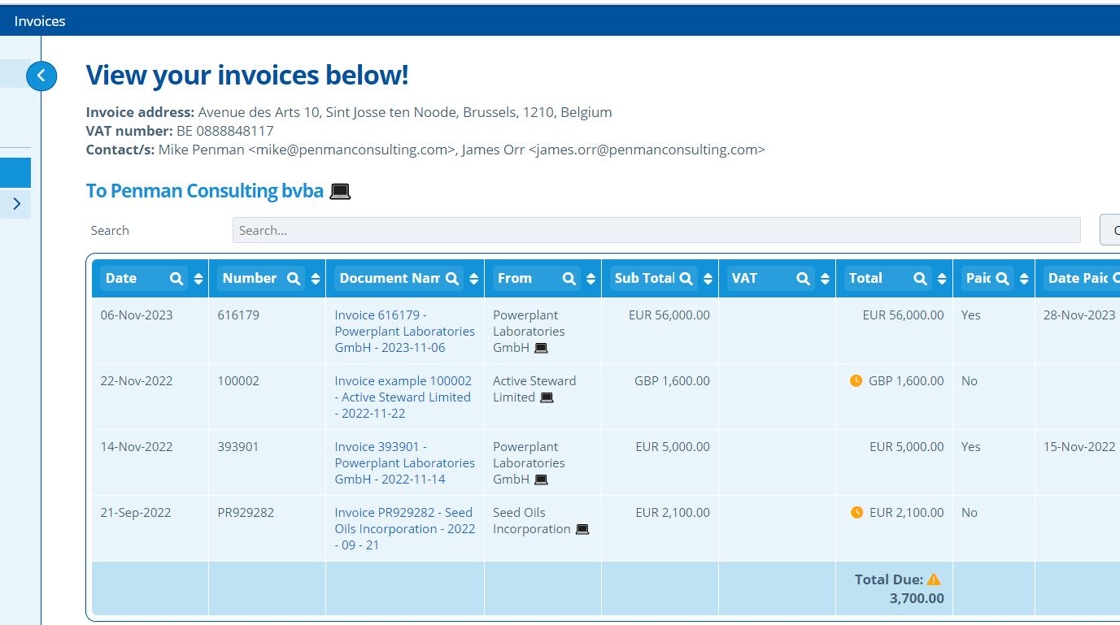Viewport: 1120px width, 625px height.
Task: Click the invoices Search input field
Action: click(656, 230)
